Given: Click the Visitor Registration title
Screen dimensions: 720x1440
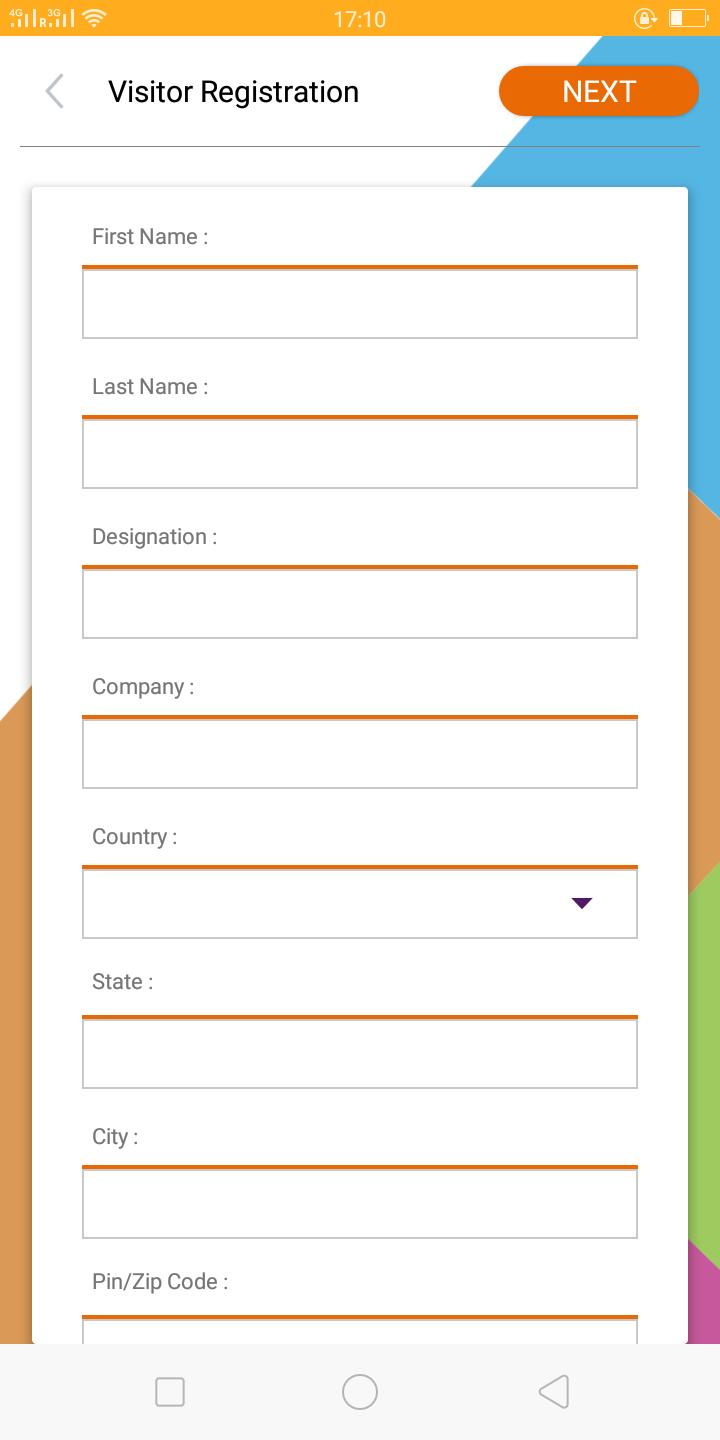Looking at the screenshot, I should click(233, 92).
